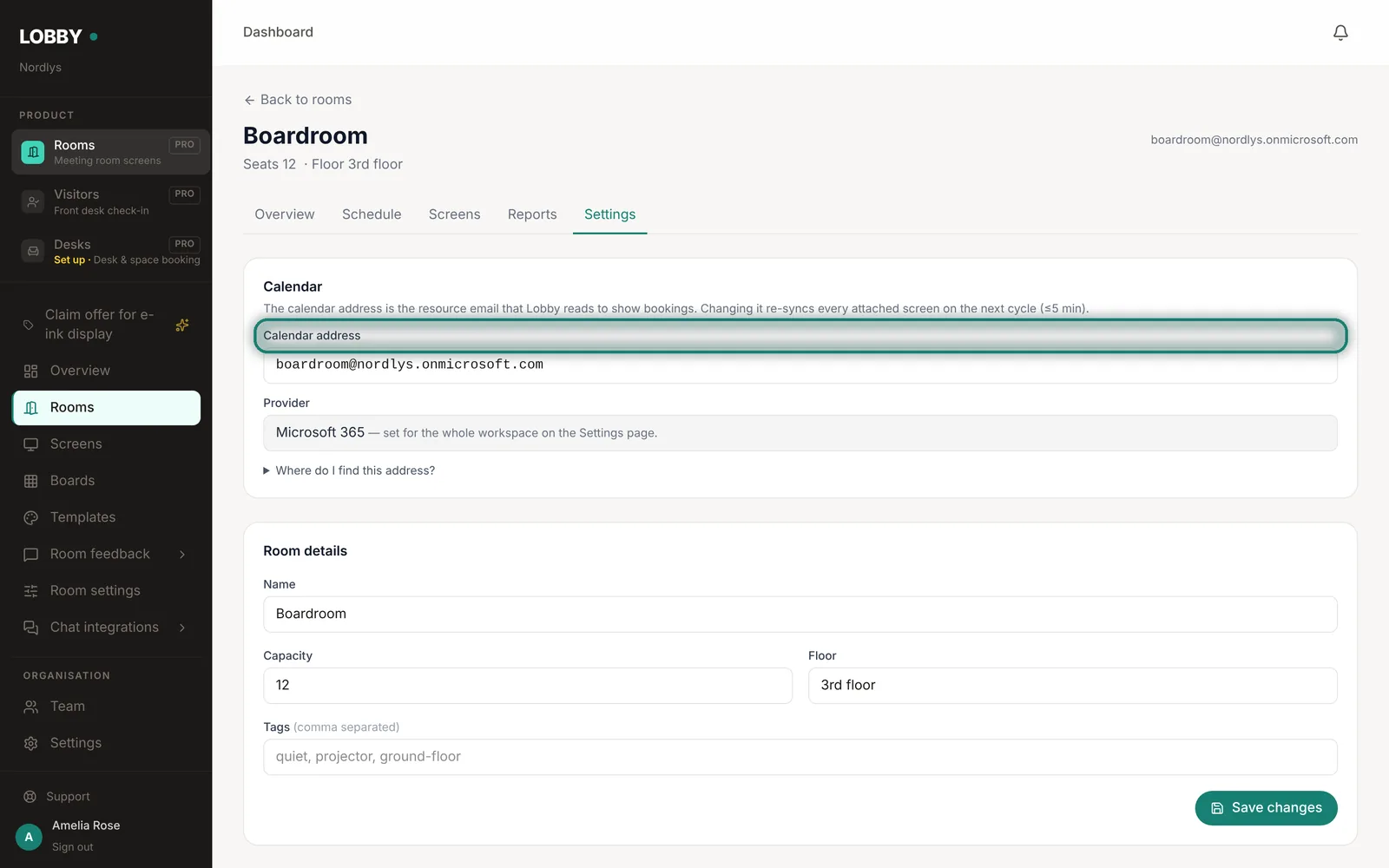The image size is (1389, 868).
Task: Save changes to the room
Action: click(x=1266, y=808)
